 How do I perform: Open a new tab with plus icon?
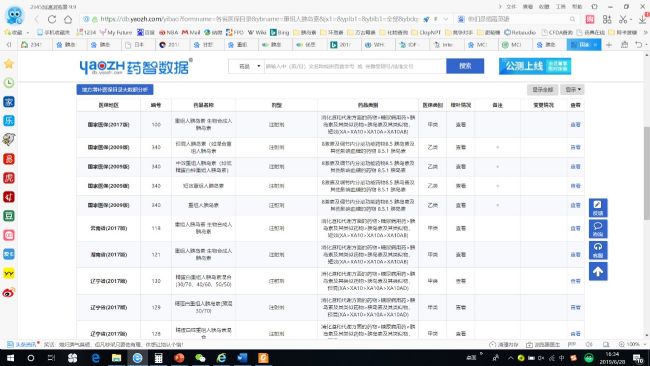pyautogui.click(x=609, y=44)
